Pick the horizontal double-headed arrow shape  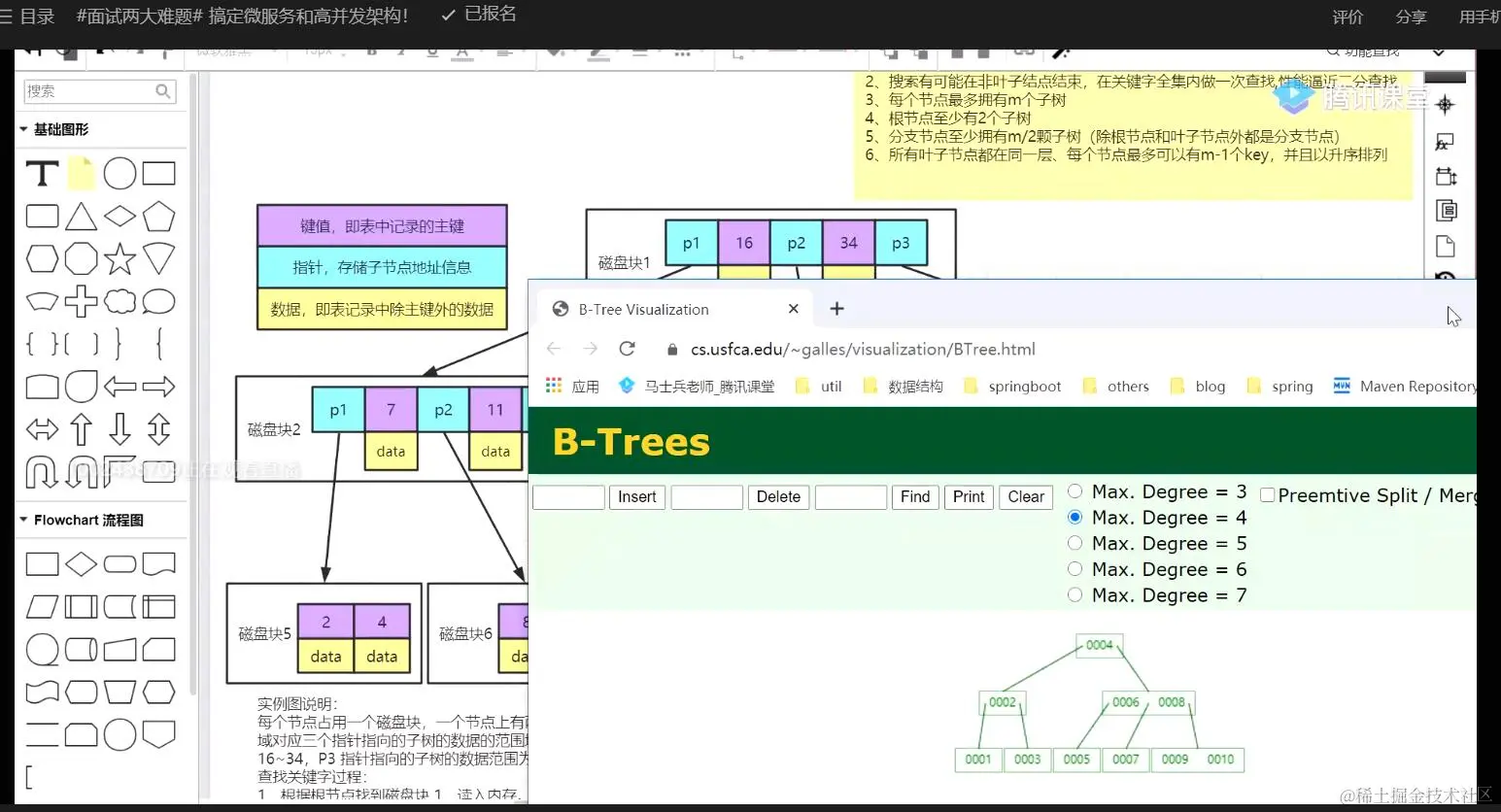pos(42,429)
